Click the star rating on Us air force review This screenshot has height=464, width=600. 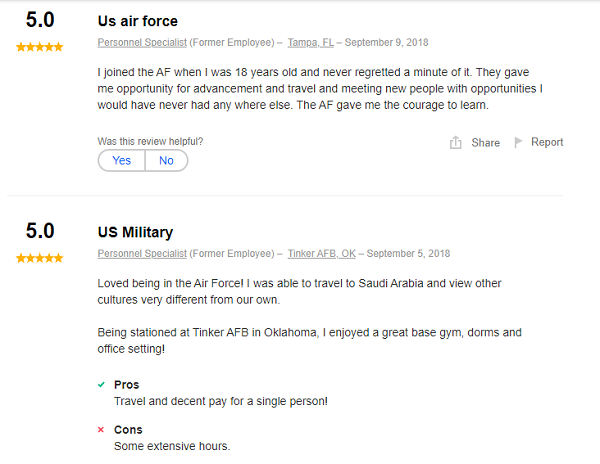pos(40,47)
